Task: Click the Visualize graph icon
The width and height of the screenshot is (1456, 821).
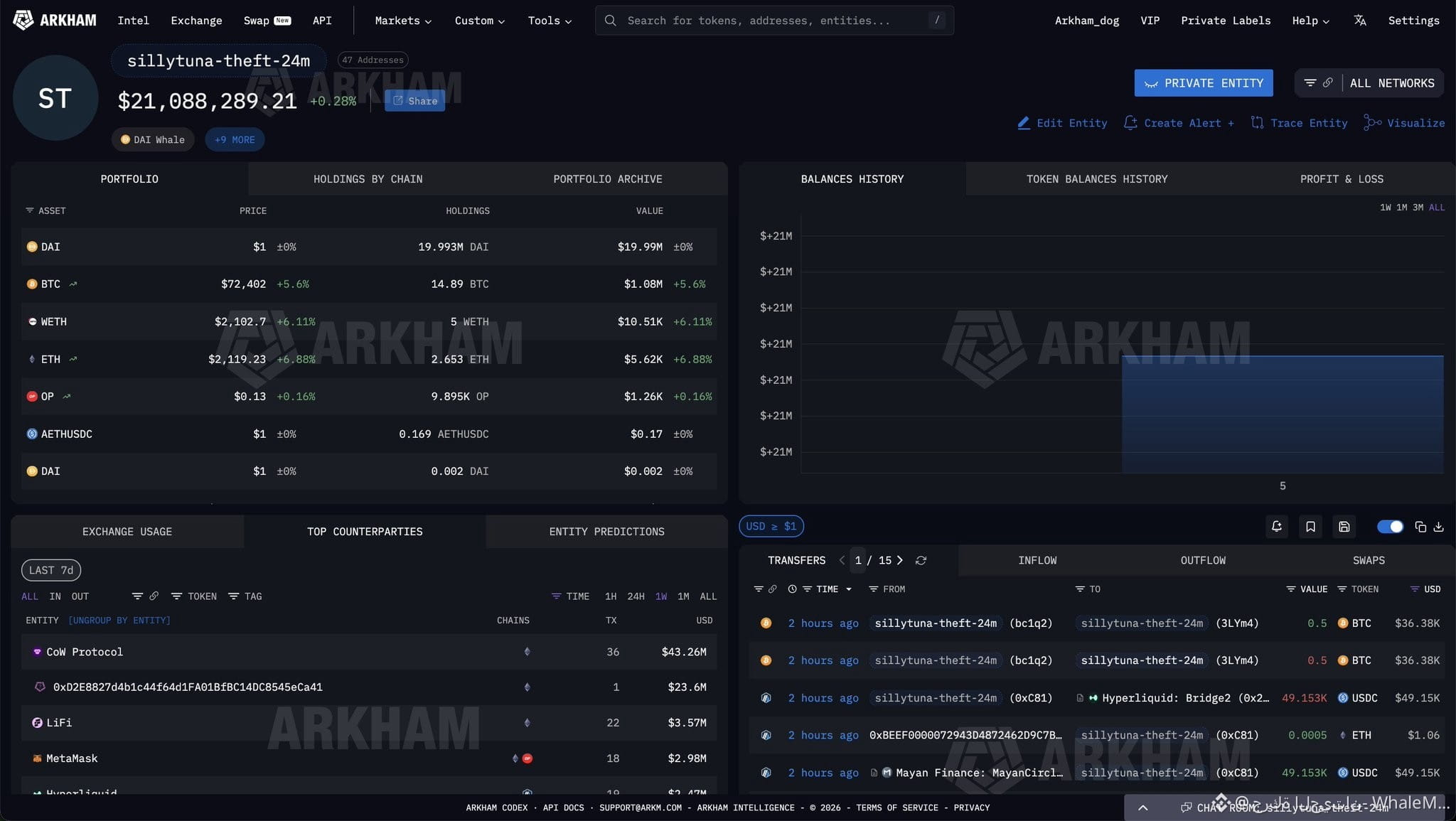Action: [x=1372, y=123]
